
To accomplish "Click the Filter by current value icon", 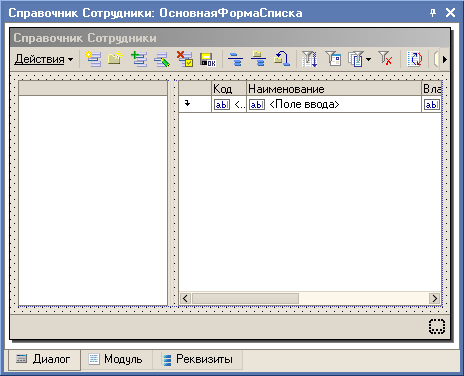I will click(333, 59).
